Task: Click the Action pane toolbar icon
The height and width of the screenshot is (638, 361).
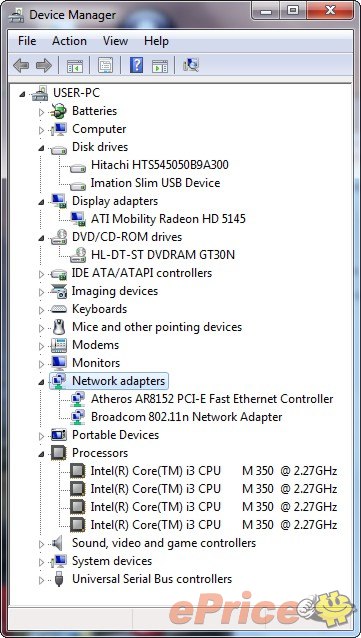Action: [160, 66]
